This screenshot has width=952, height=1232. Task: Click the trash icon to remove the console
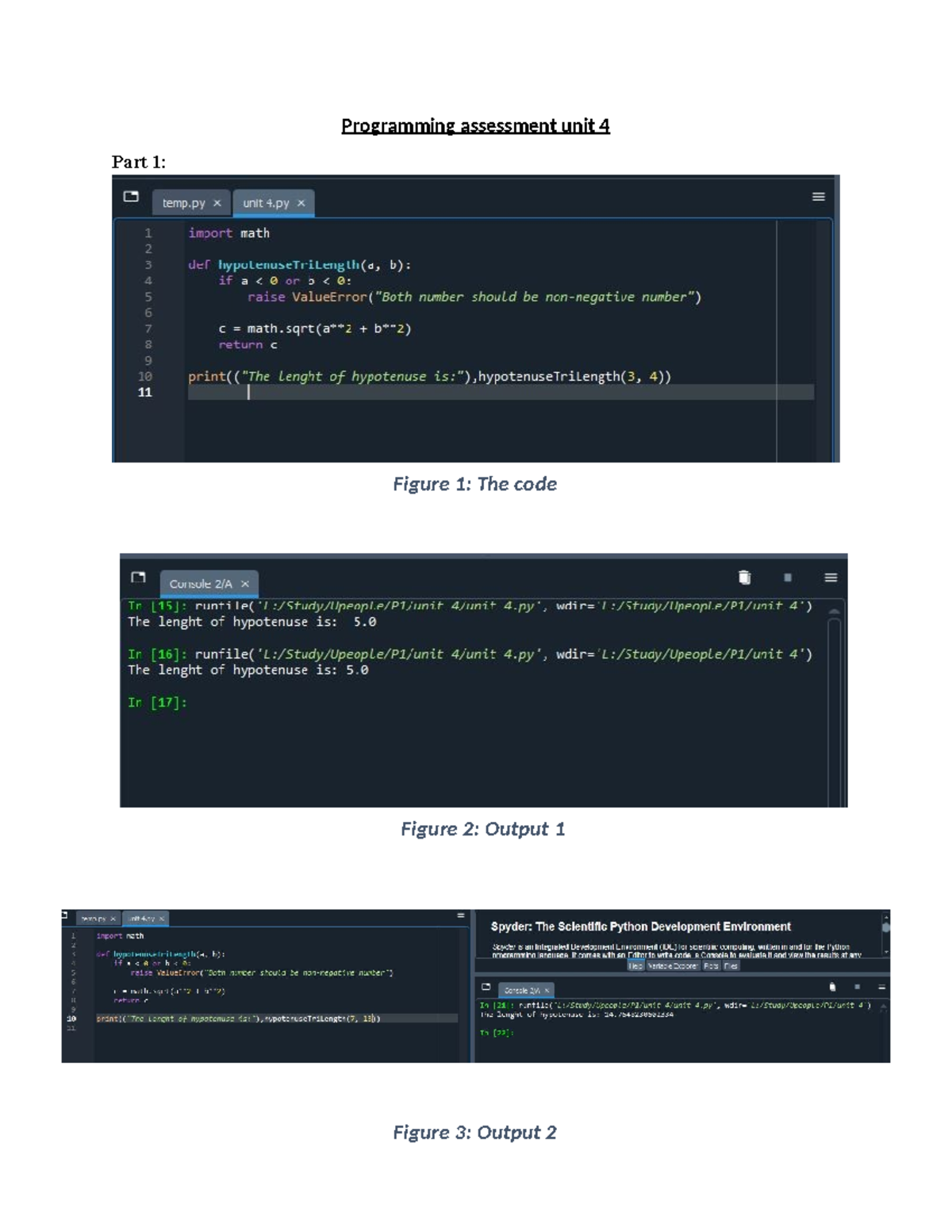746,578
